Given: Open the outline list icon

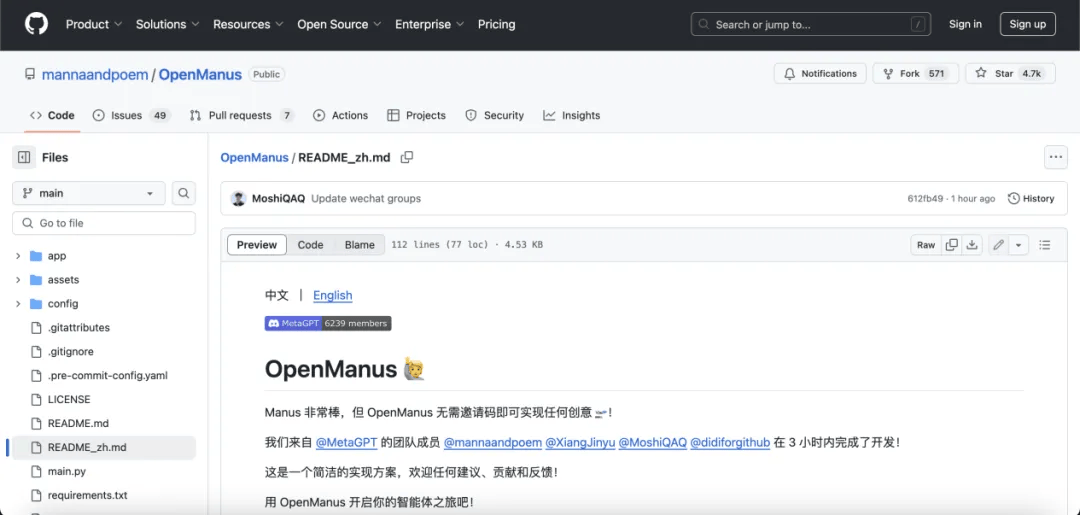Looking at the screenshot, I should coord(1045,245).
